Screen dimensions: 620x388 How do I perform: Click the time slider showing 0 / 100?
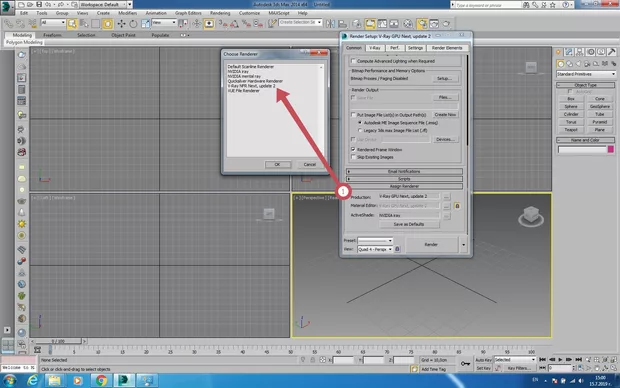tap(58, 341)
